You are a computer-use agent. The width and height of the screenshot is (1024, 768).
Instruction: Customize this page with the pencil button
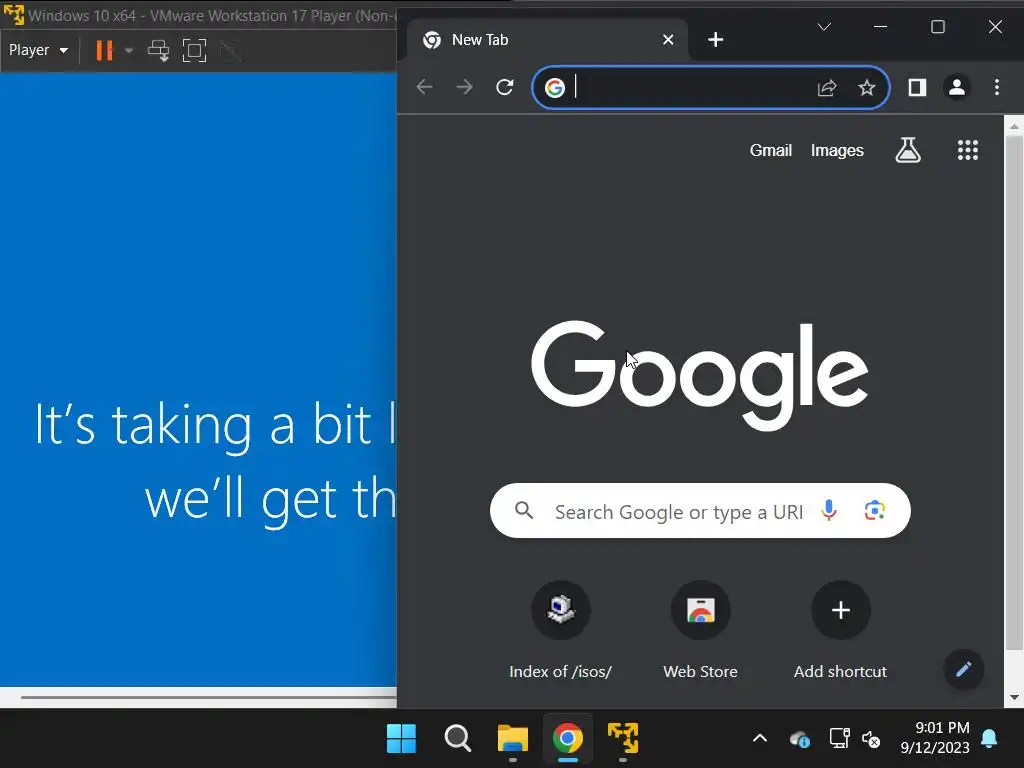[964, 669]
